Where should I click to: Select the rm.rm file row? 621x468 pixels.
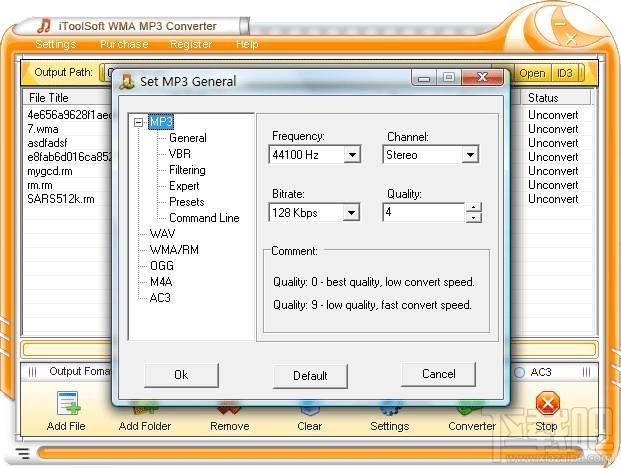(x=40, y=185)
